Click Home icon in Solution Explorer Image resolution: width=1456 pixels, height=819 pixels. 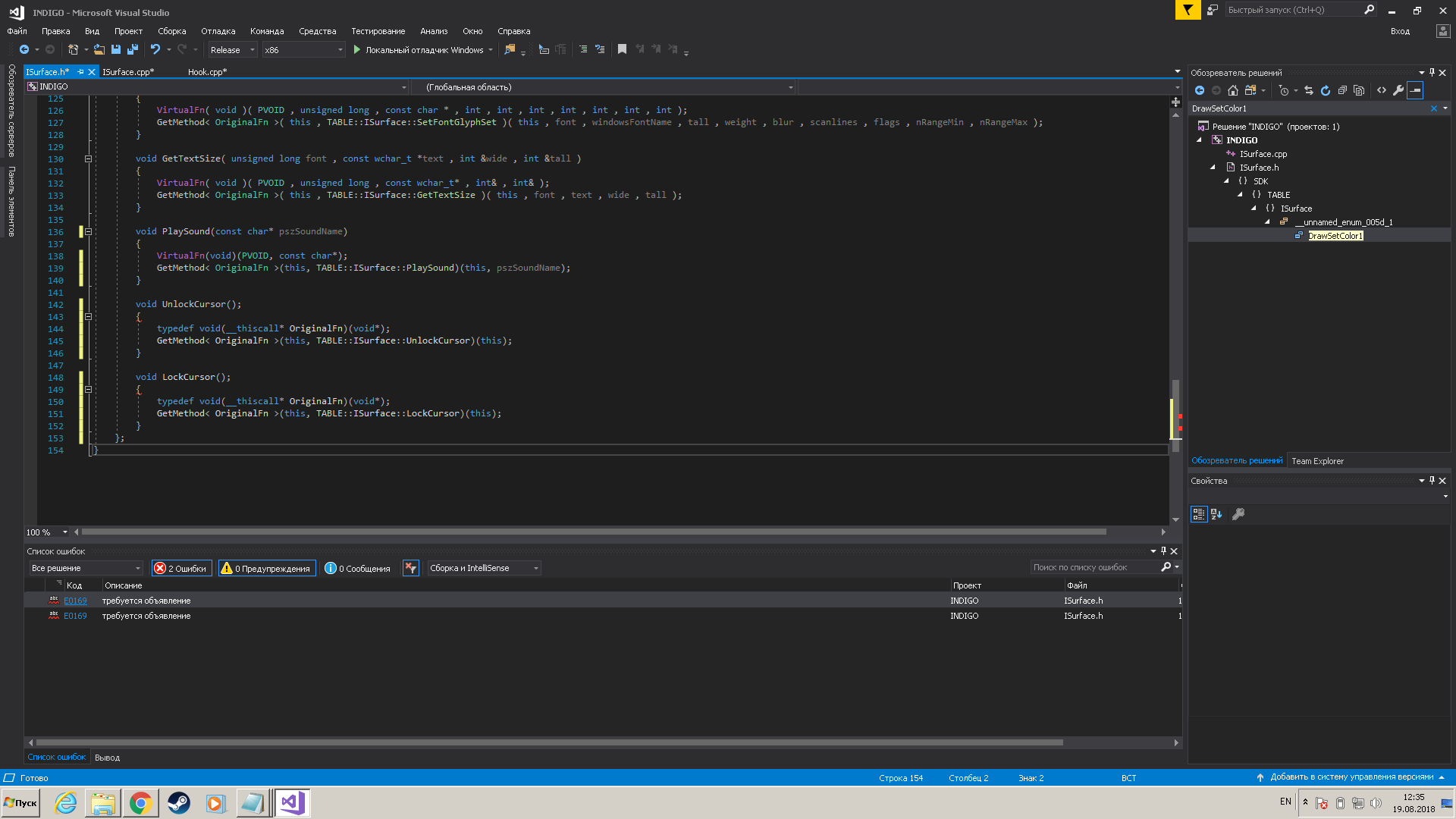click(x=1233, y=90)
